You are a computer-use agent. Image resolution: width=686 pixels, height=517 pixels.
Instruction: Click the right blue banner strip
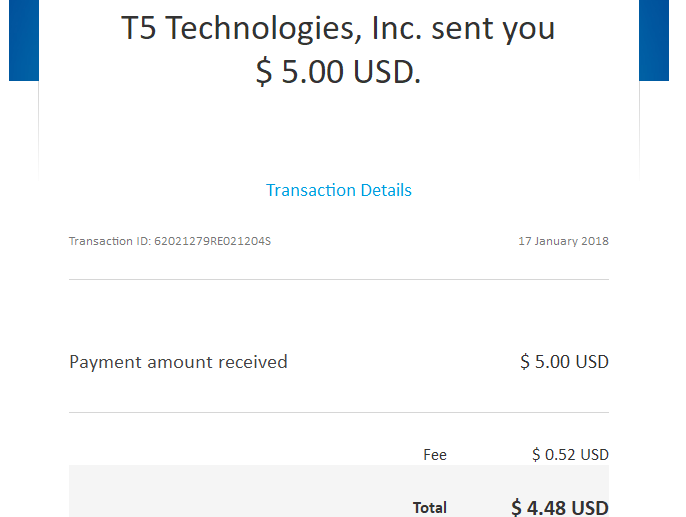[654, 40]
